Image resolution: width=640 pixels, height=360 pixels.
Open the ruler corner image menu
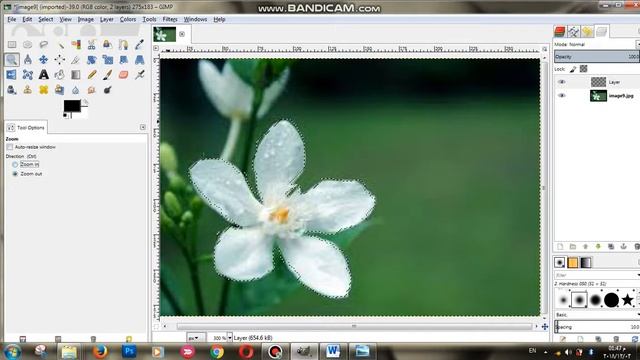[x=156, y=49]
